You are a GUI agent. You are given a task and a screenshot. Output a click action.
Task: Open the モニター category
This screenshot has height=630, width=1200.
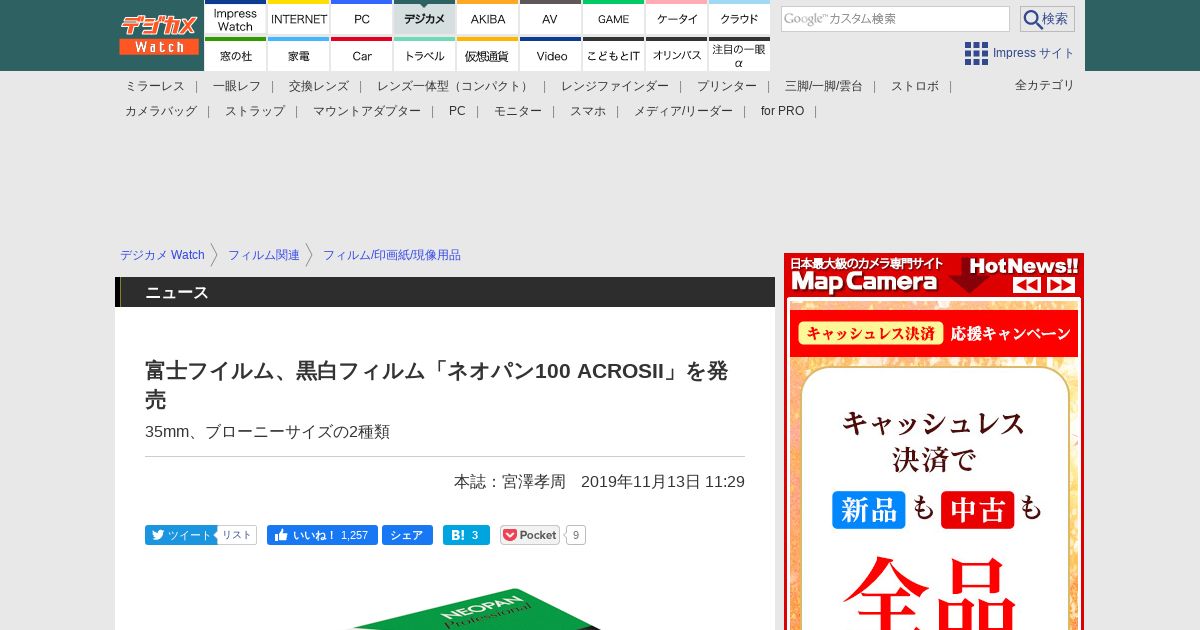pyautogui.click(x=518, y=111)
